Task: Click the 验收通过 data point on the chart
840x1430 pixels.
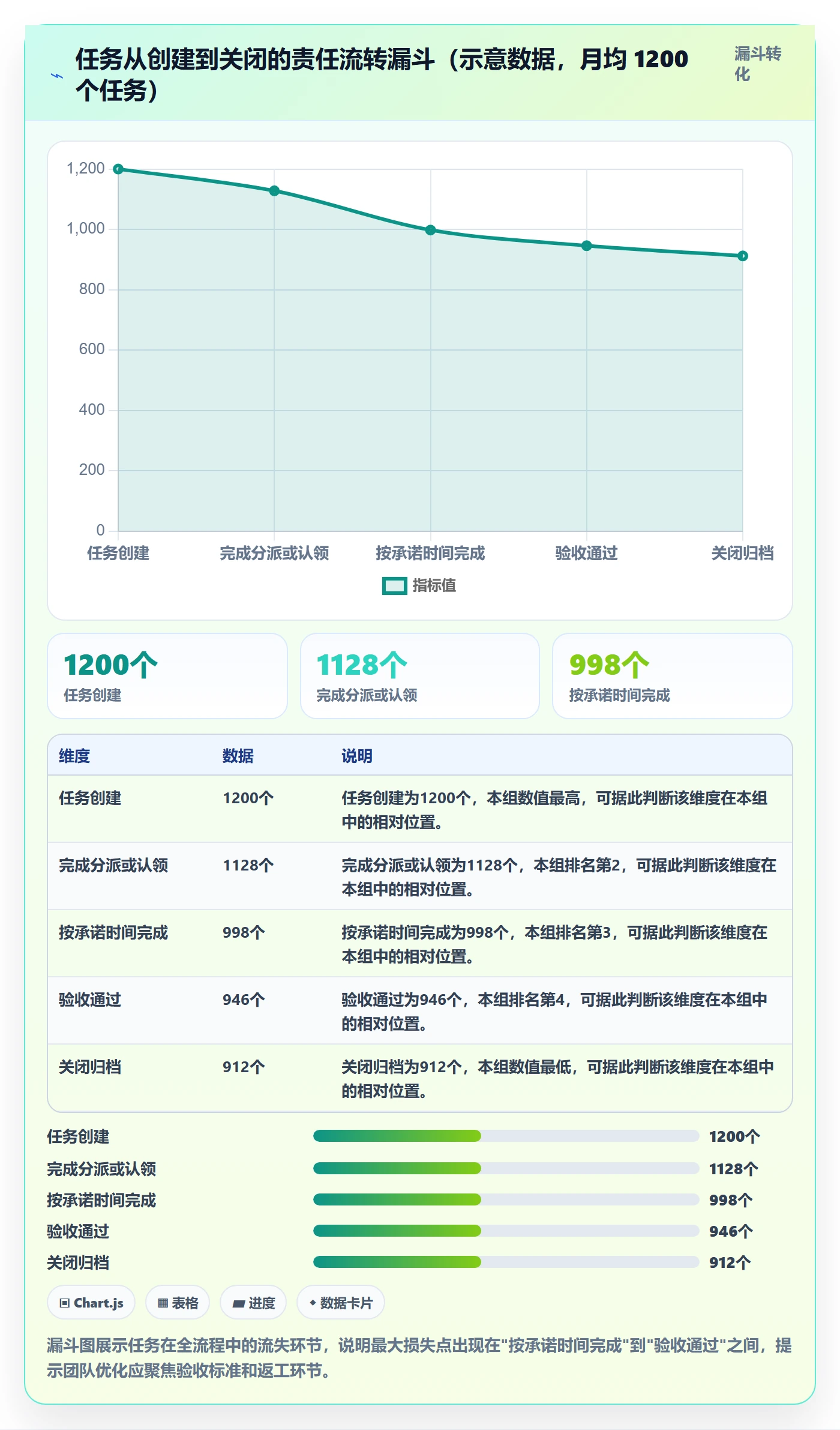Action: pyautogui.click(x=587, y=246)
